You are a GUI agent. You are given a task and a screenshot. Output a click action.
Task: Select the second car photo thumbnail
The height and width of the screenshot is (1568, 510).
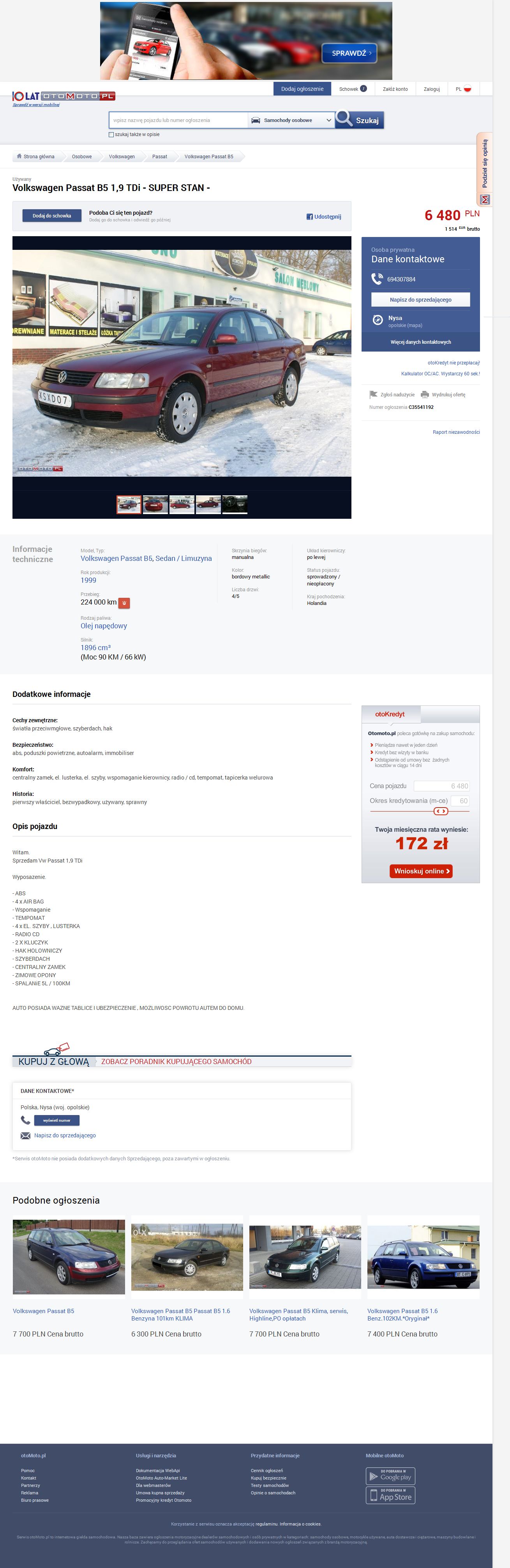(155, 505)
